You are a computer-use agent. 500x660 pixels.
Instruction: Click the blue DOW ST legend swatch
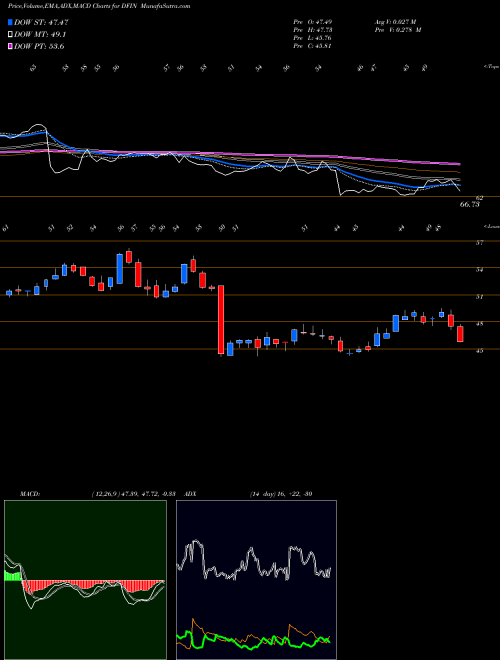(x=10, y=22)
